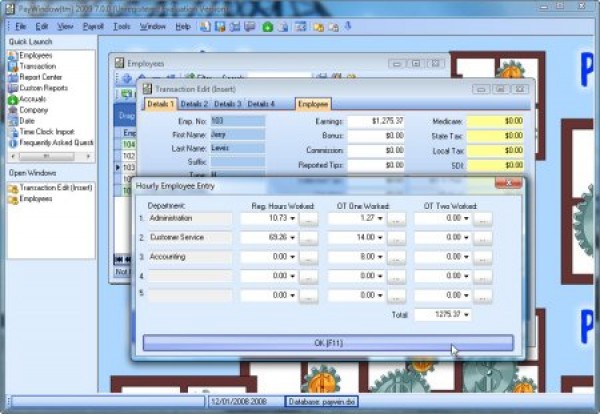The image size is (600, 414).
Task: Click the Suffix field
Action: click(238, 162)
